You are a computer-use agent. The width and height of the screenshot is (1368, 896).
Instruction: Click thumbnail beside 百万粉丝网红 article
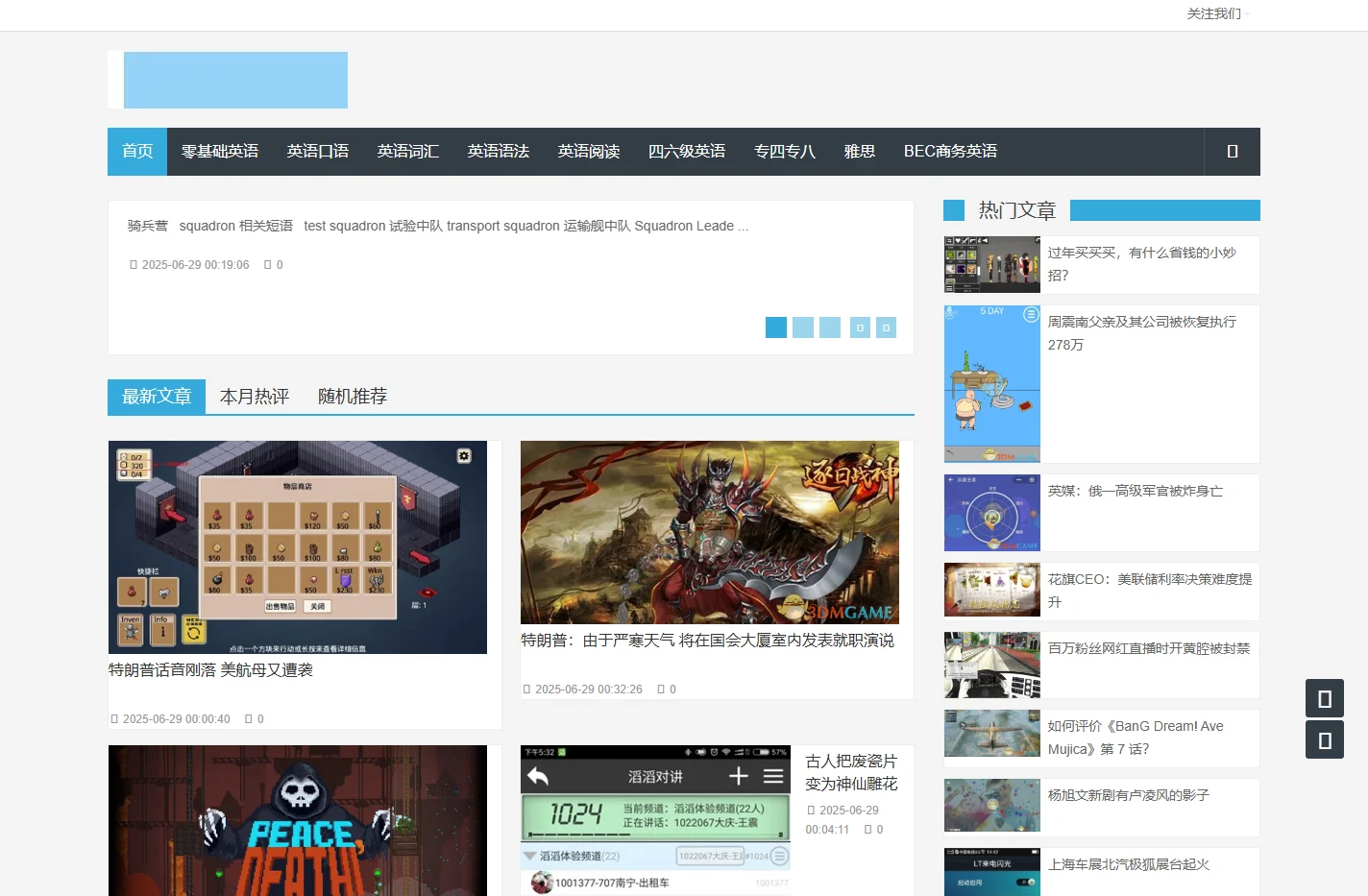coord(992,665)
